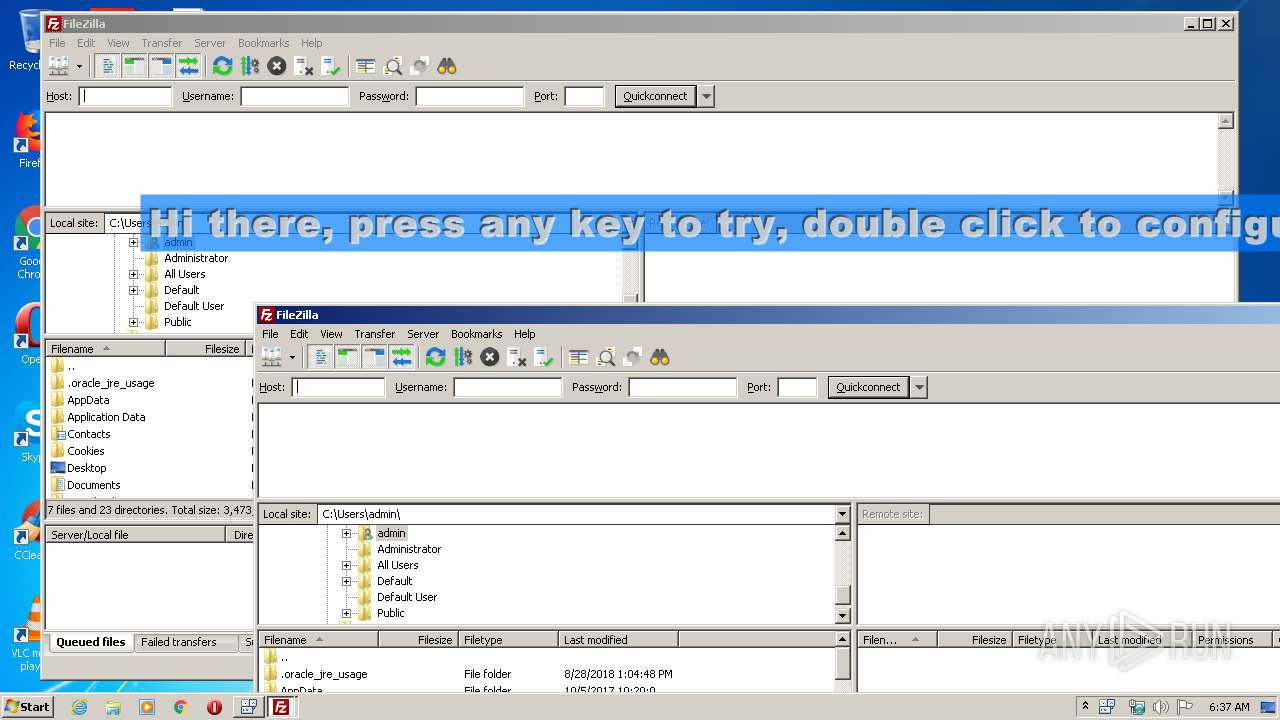Open Site Manager in front FileZilla window
The image size is (1280, 720).
271,357
